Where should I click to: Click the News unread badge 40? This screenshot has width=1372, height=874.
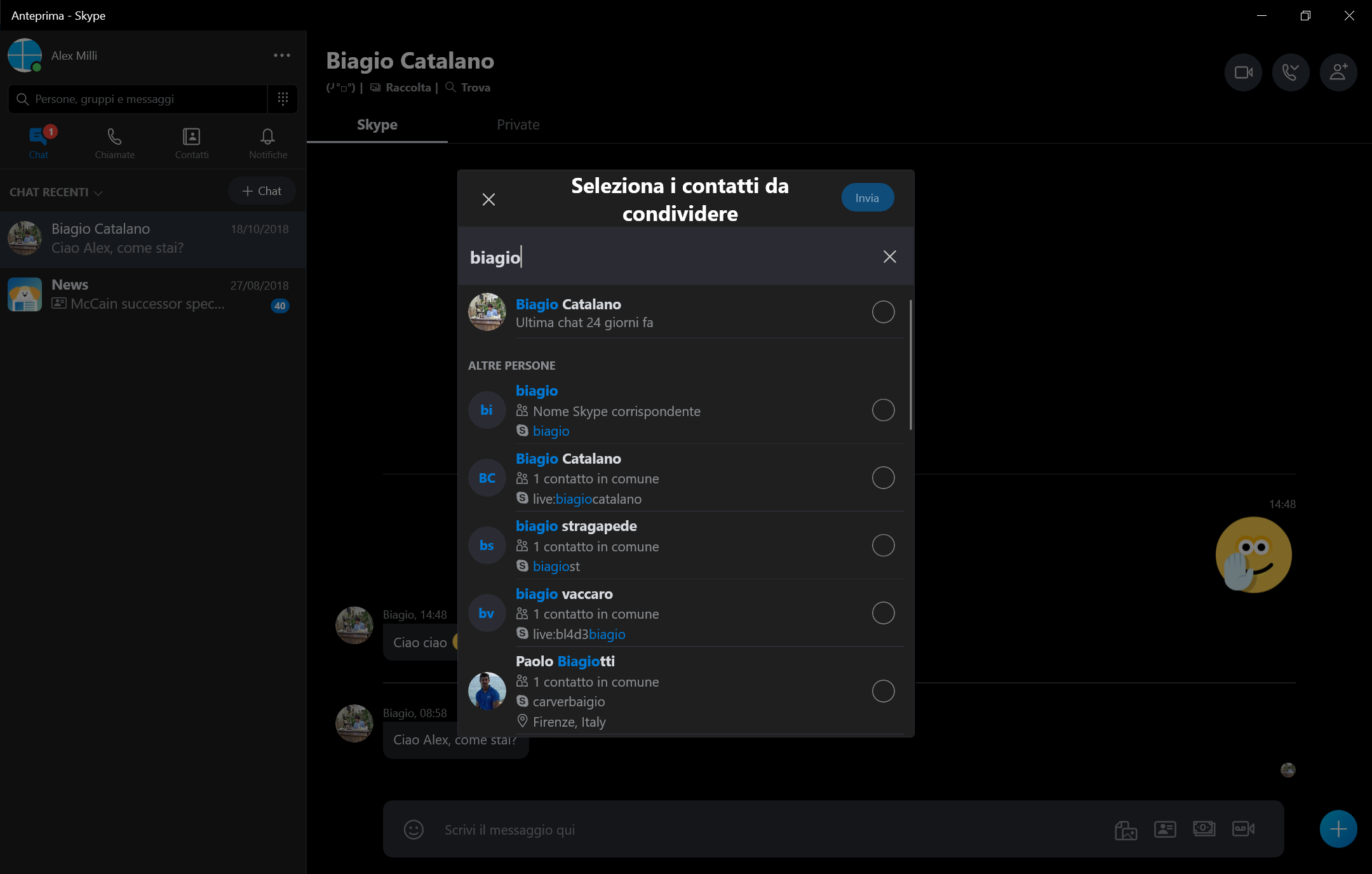tap(280, 306)
